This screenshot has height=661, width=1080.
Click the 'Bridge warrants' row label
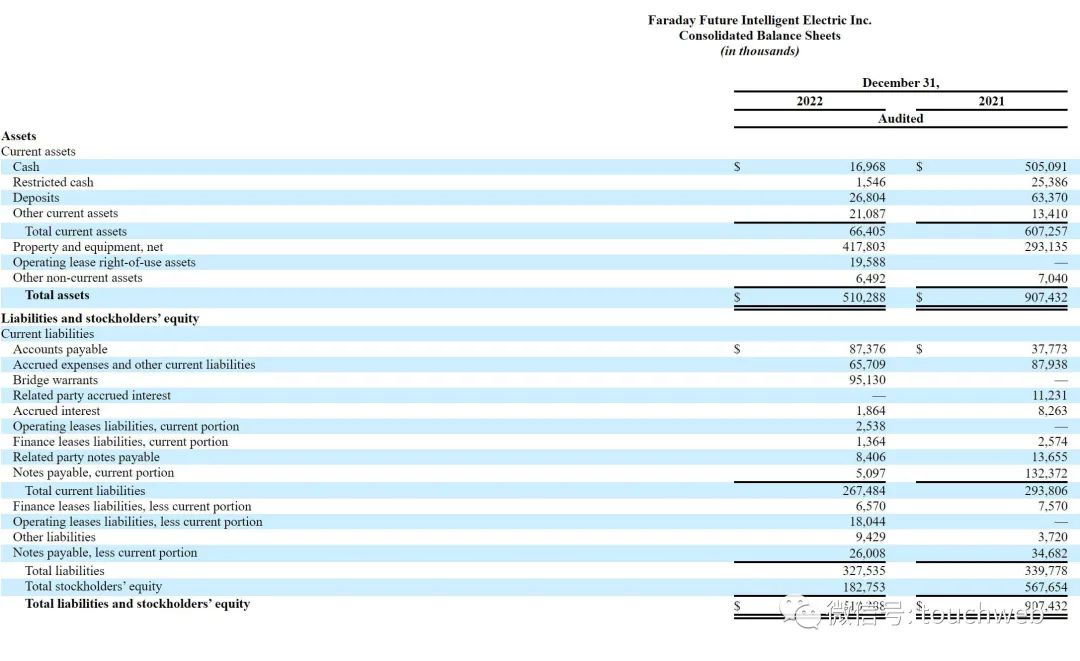(55, 380)
